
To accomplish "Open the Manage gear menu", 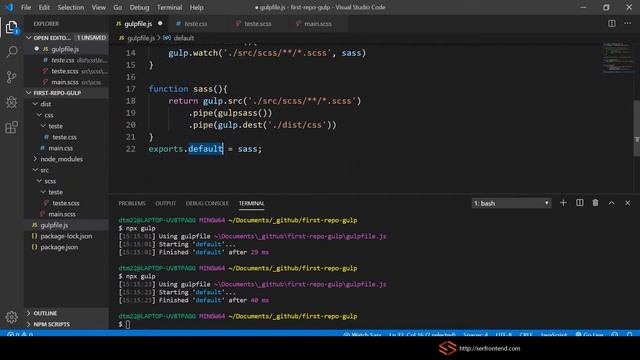I will pos(12,317).
